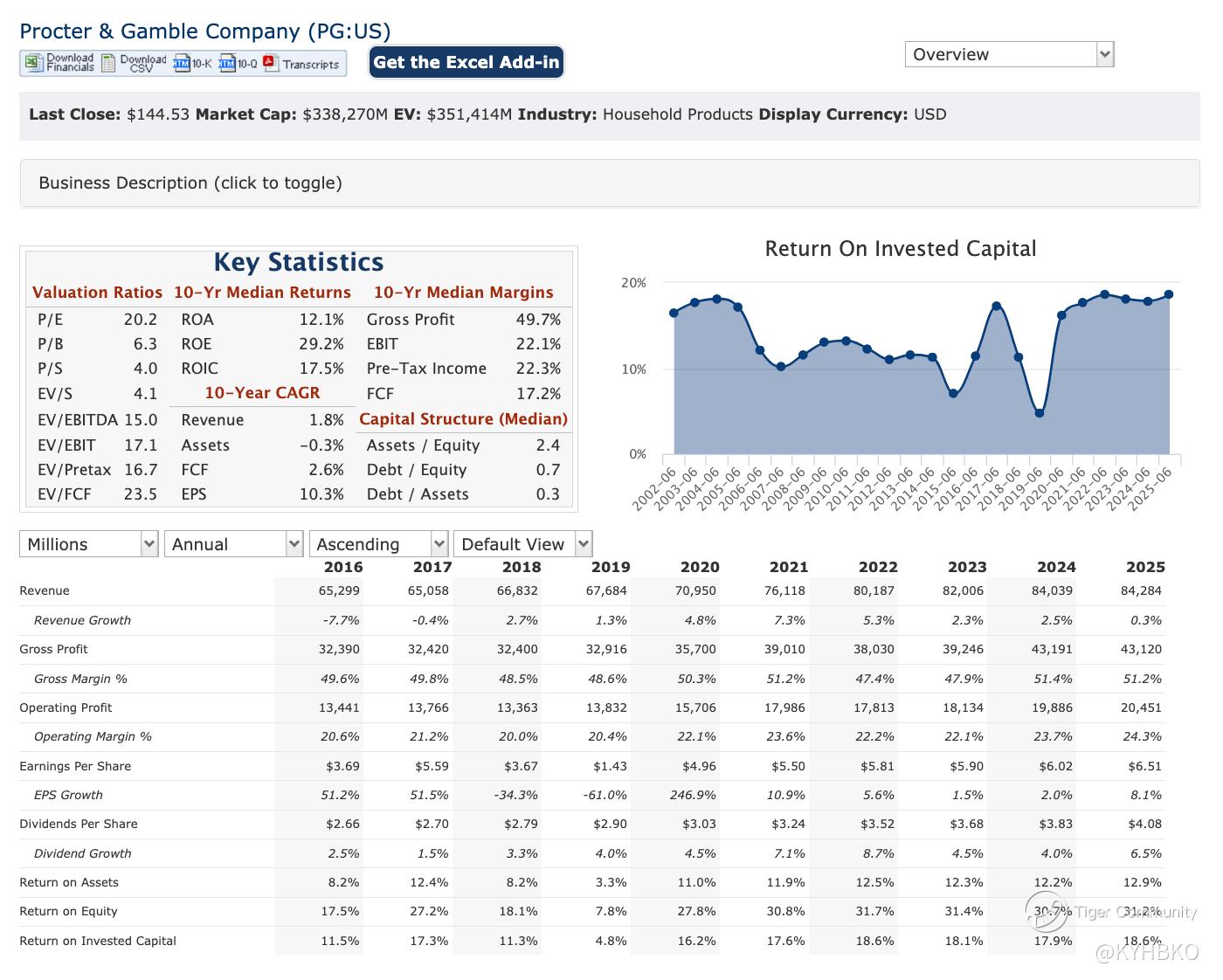The width and height of the screenshot is (1223, 980).
Task: Open the 10-Q filing icon
Action: click(227, 63)
